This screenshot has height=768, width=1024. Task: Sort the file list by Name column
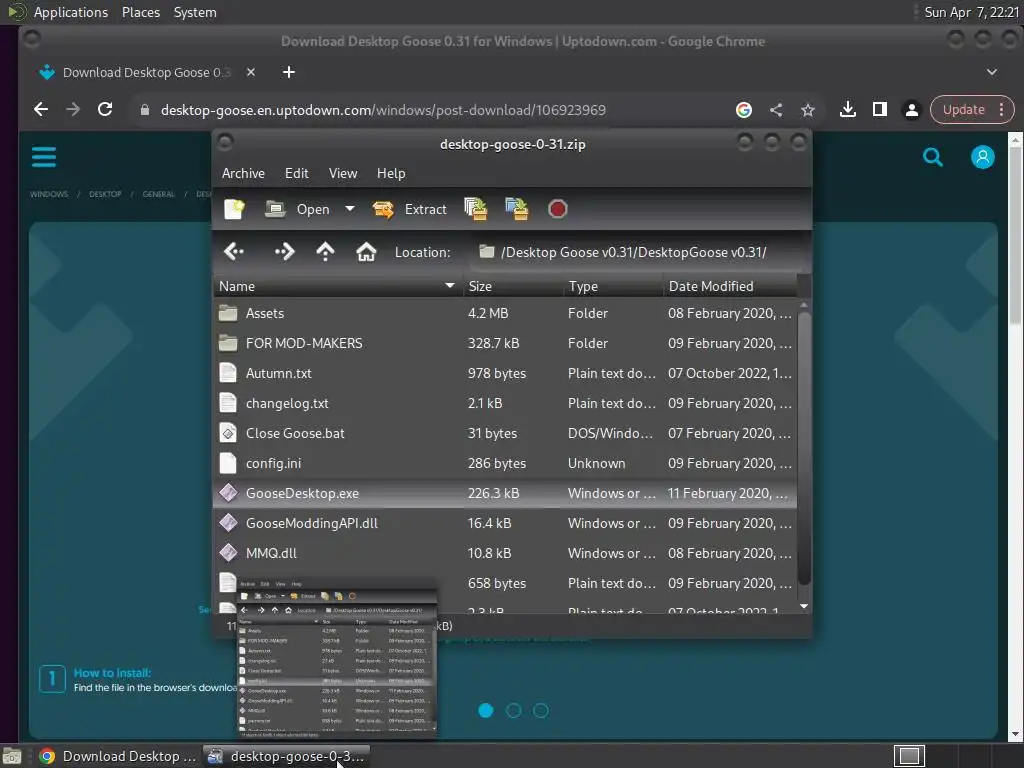[x=338, y=286]
